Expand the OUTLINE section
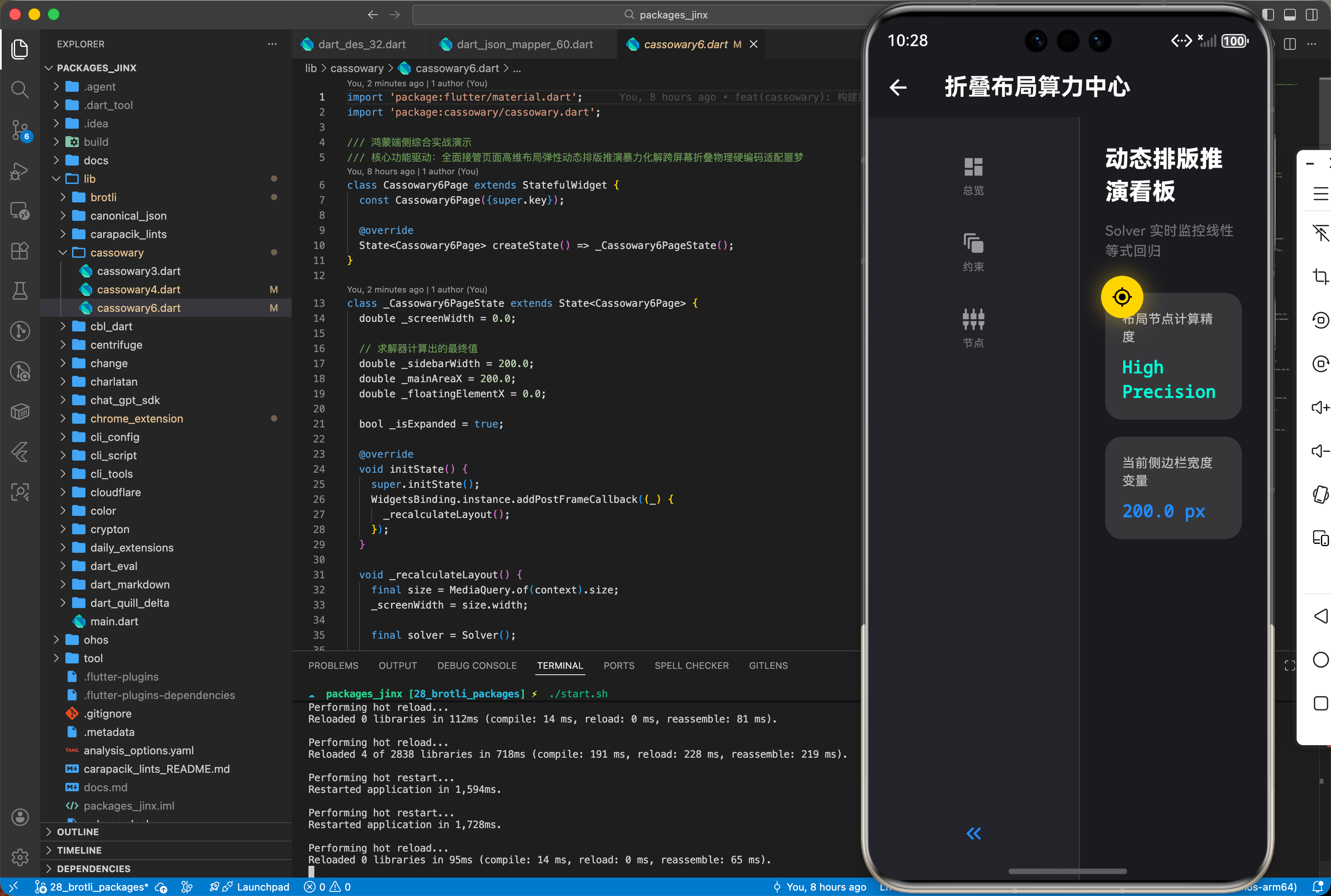 (x=78, y=831)
